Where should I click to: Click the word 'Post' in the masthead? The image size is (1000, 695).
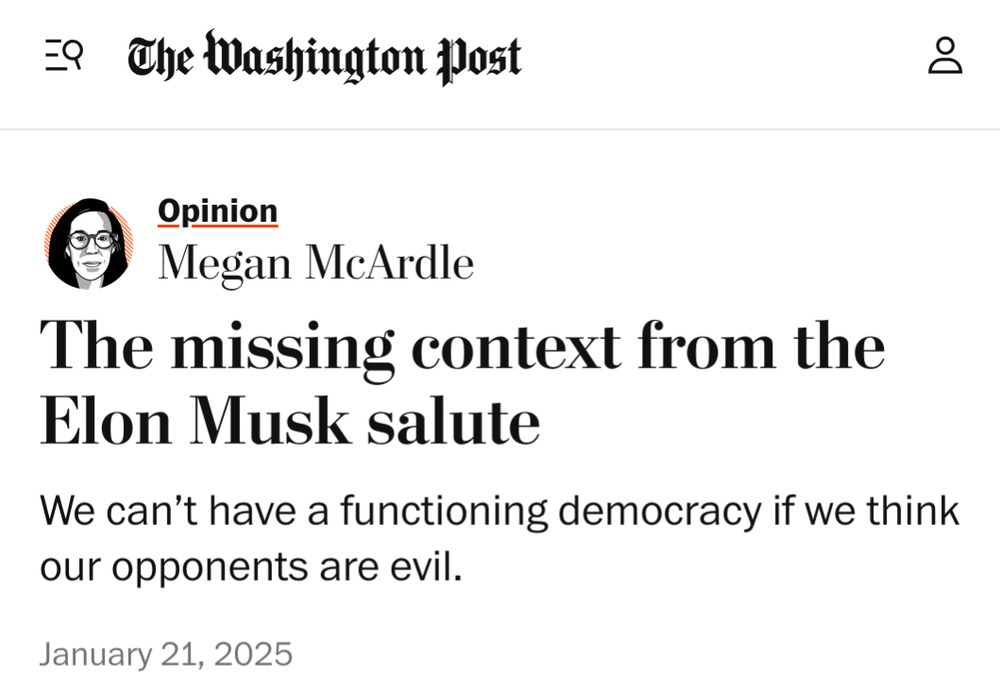[x=480, y=57]
